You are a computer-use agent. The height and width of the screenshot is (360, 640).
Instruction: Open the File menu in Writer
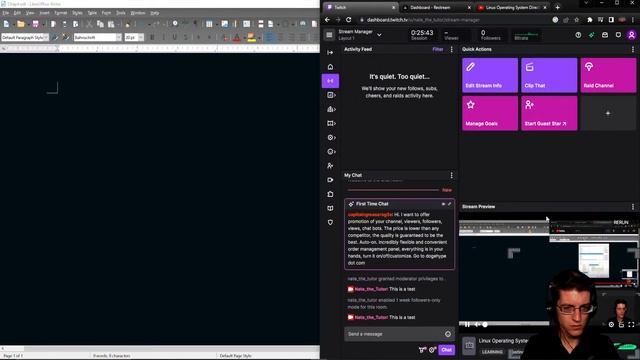coord(6,13)
